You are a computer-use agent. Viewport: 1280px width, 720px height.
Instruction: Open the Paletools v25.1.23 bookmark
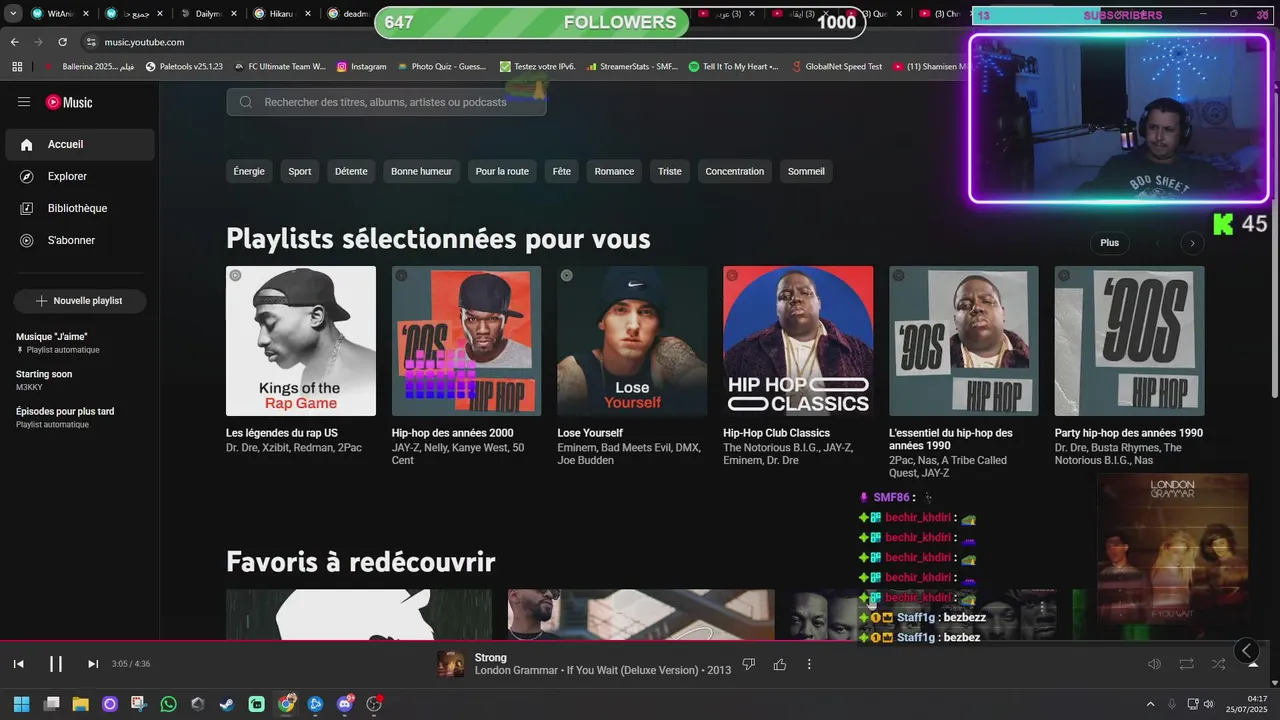tap(184, 66)
